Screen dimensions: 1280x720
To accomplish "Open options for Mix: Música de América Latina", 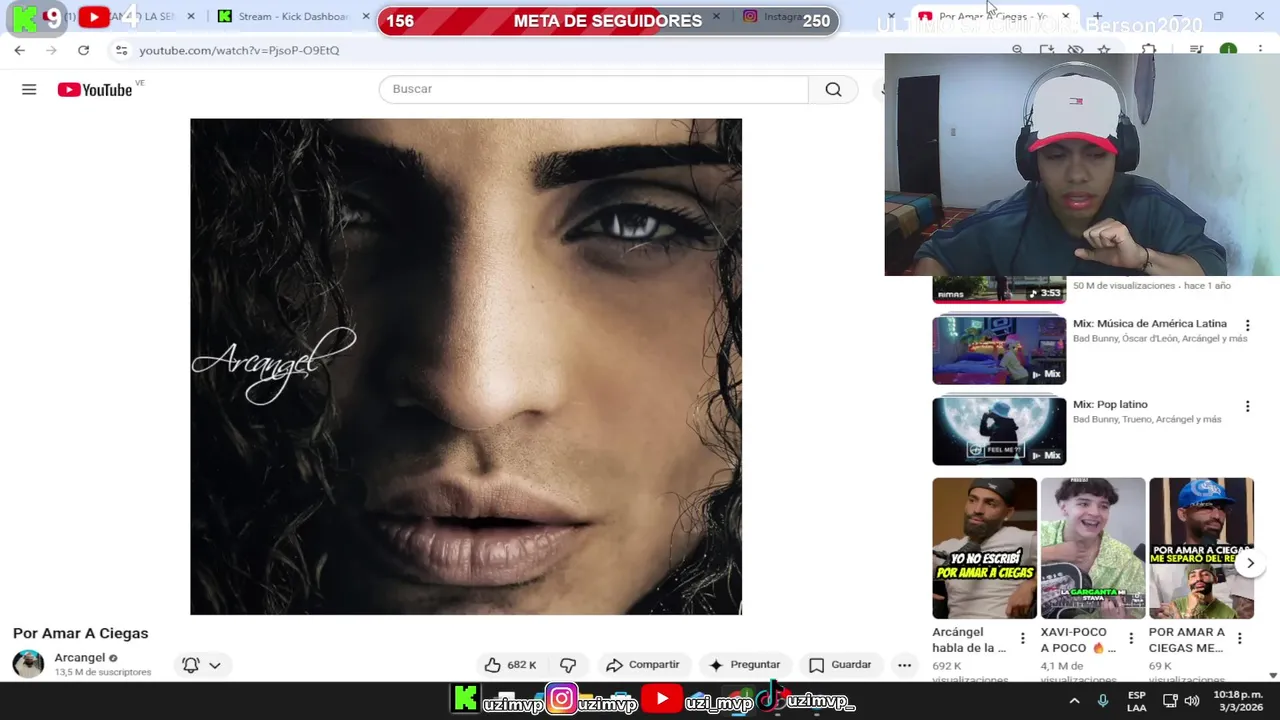I will pyautogui.click(x=1247, y=325).
